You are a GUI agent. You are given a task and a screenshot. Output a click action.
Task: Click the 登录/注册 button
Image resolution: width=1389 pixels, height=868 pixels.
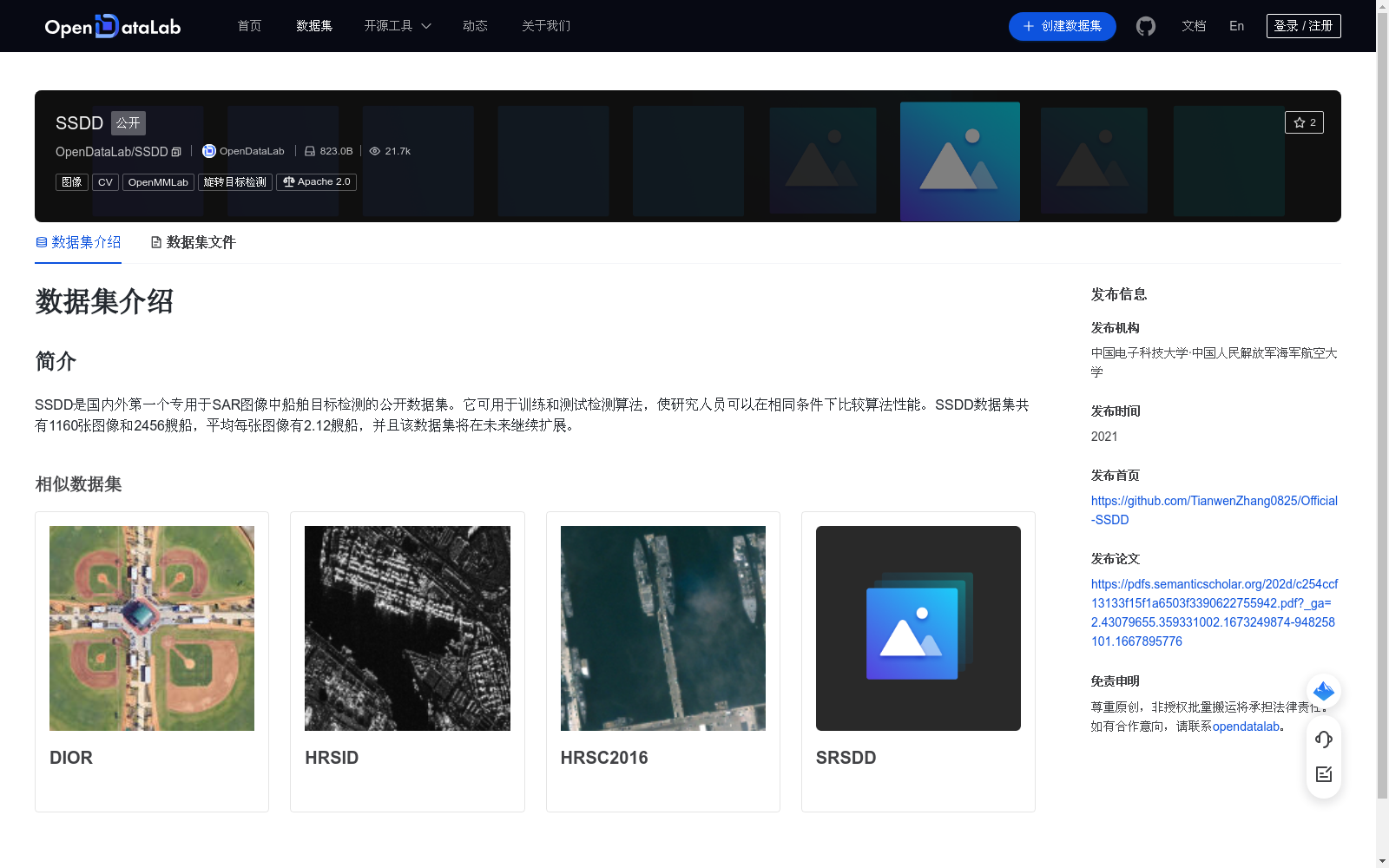pos(1303,25)
